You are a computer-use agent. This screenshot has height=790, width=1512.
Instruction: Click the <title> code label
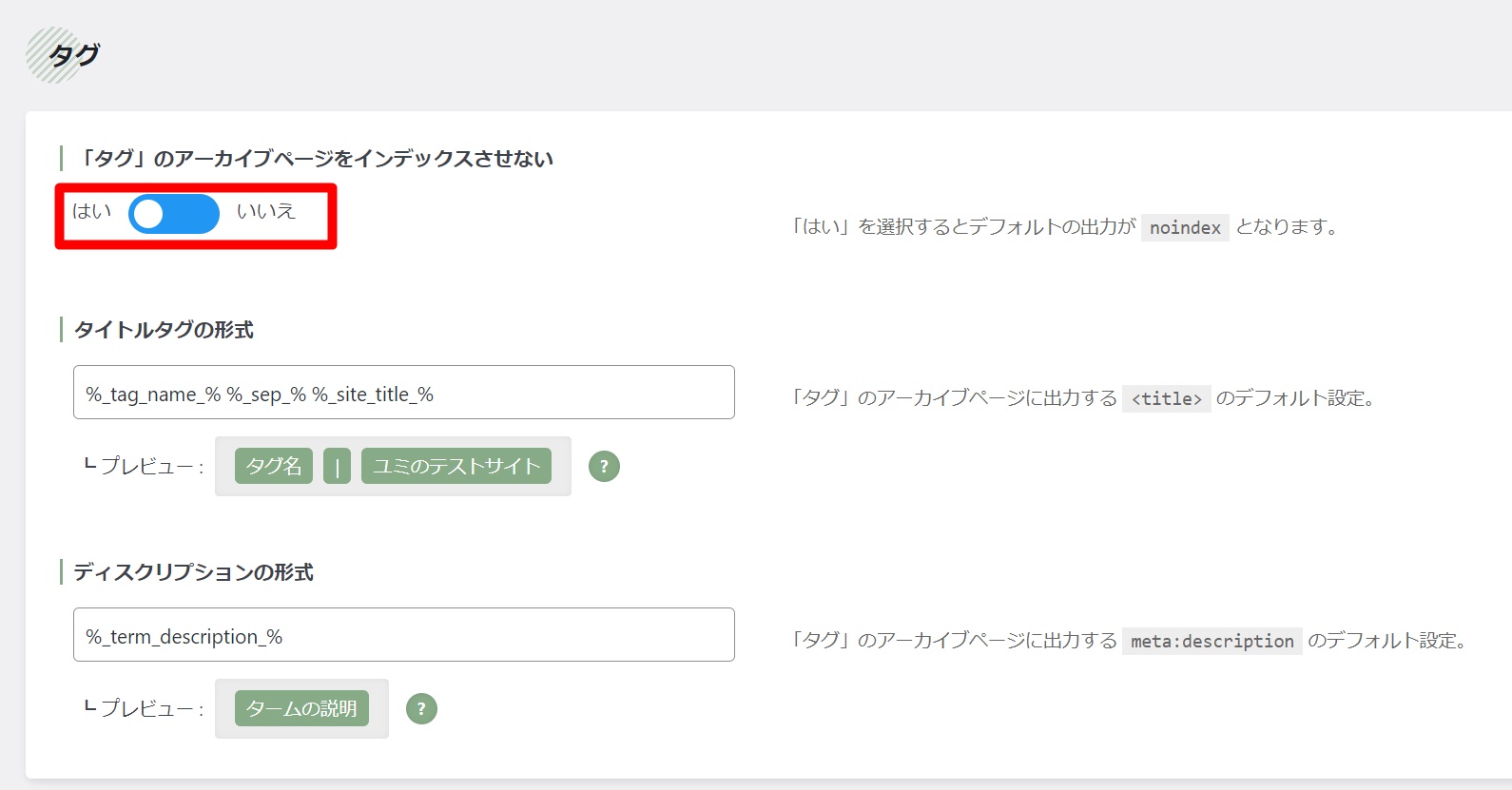tap(1166, 399)
